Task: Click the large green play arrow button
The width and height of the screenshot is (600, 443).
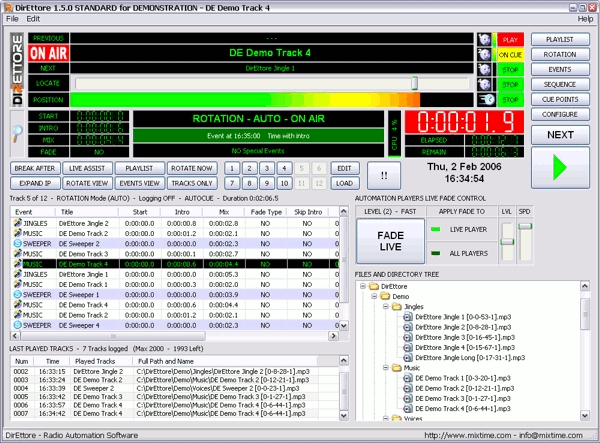Action: pos(560,168)
